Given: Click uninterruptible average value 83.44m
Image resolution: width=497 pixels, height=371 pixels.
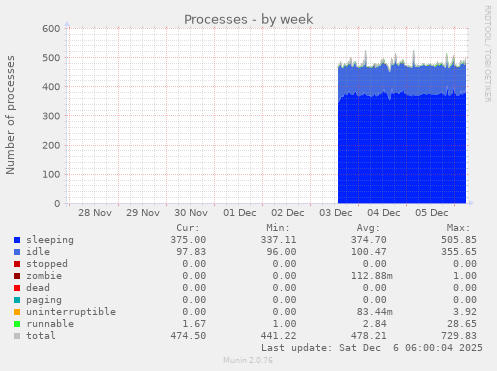Looking at the screenshot, I should (x=375, y=312).
